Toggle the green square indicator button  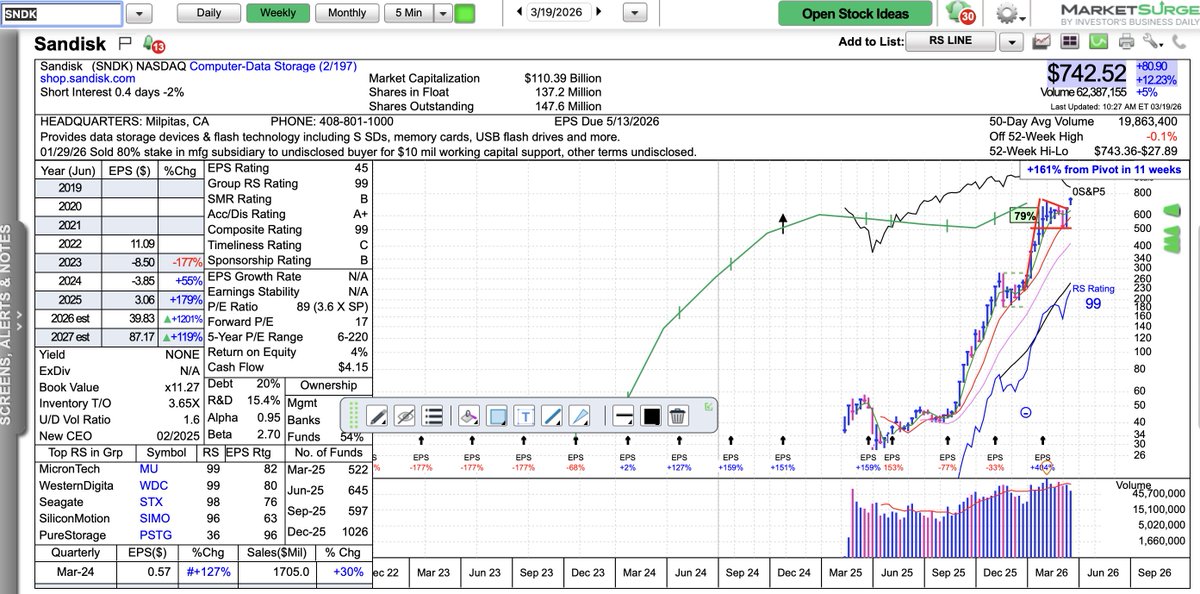click(465, 13)
